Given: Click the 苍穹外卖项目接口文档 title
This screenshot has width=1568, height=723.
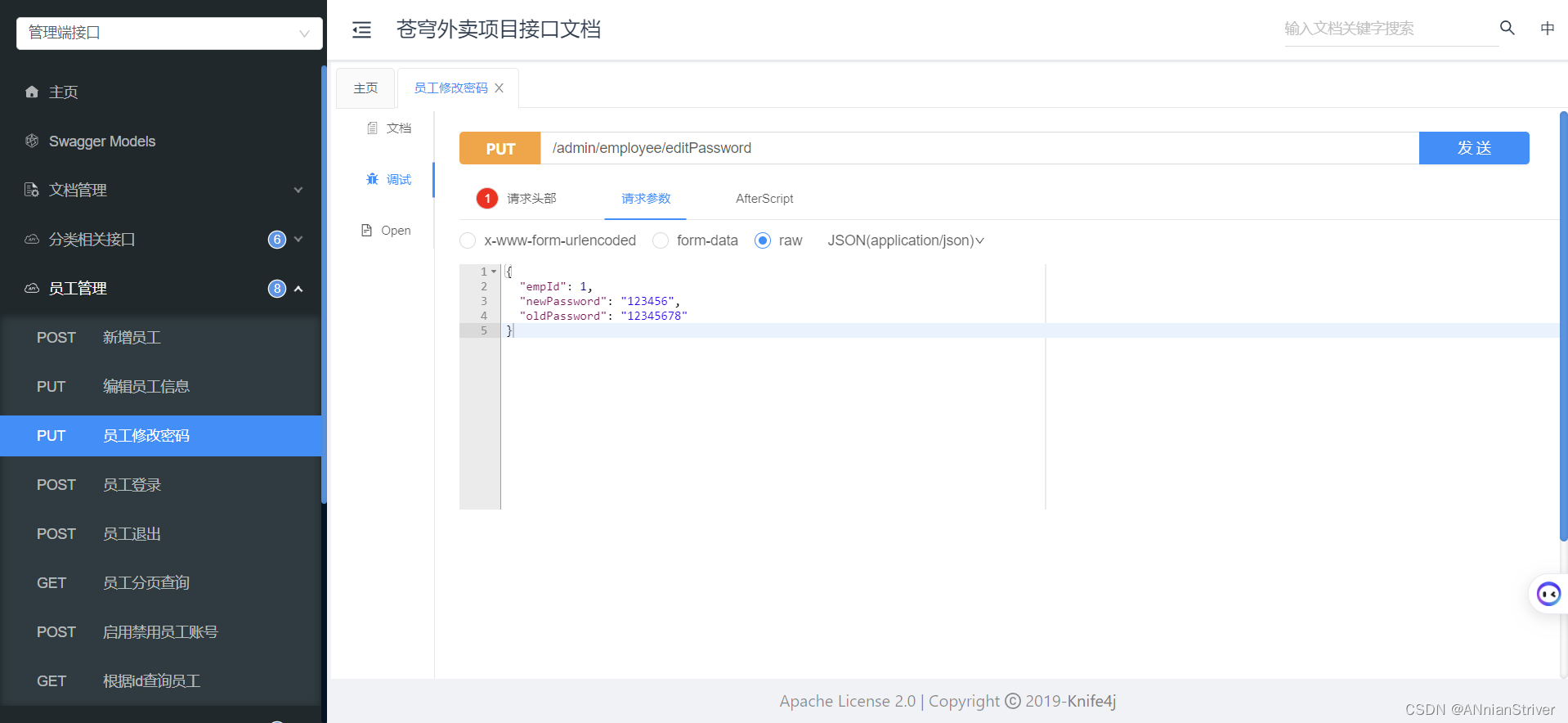Looking at the screenshot, I should [x=499, y=29].
